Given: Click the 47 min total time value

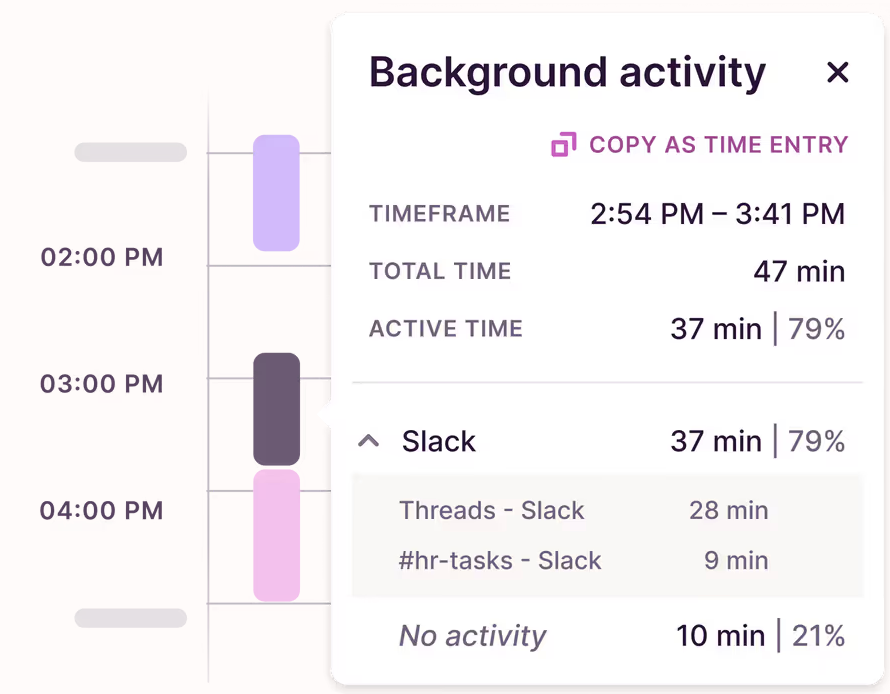Looking at the screenshot, I should [799, 271].
